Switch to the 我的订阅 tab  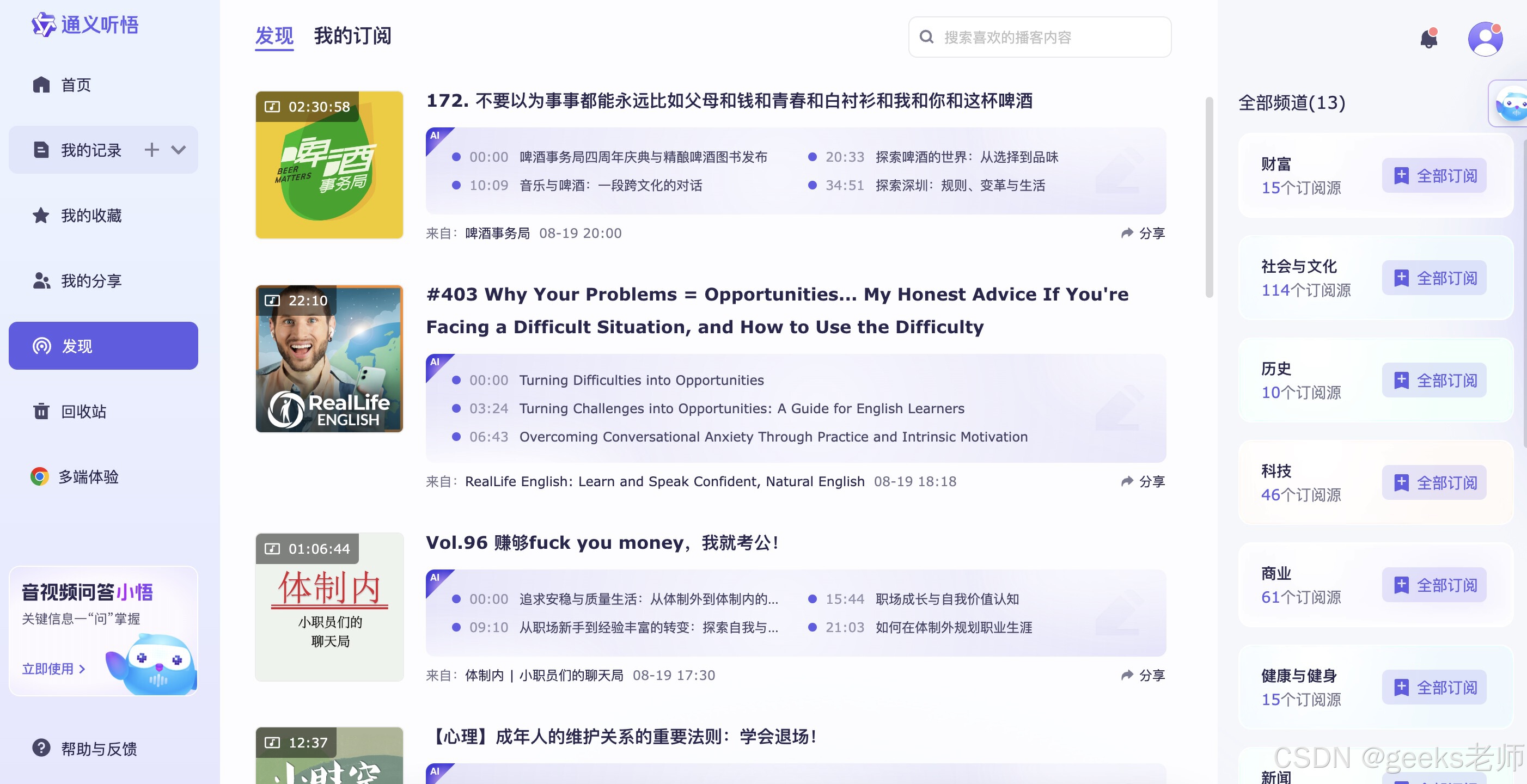point(352,36)
